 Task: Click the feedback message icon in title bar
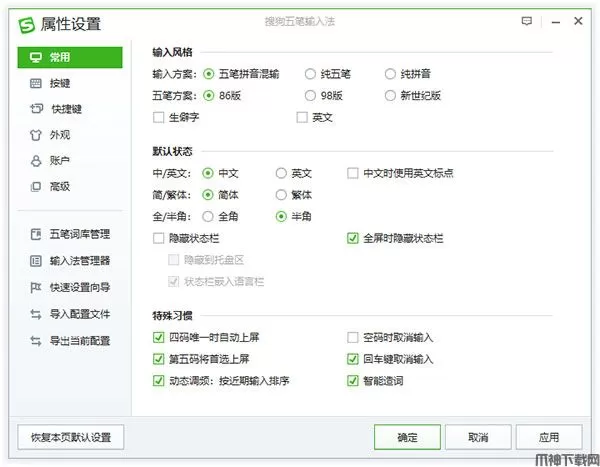pyautogui.click(x=527, y=21)
